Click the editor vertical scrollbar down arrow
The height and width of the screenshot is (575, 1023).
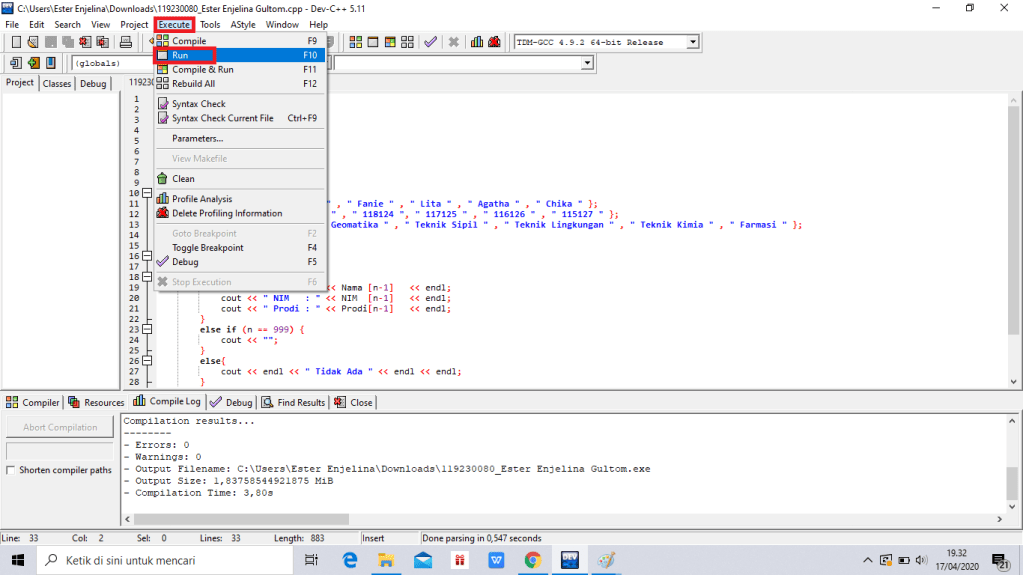pos(1014,380)
